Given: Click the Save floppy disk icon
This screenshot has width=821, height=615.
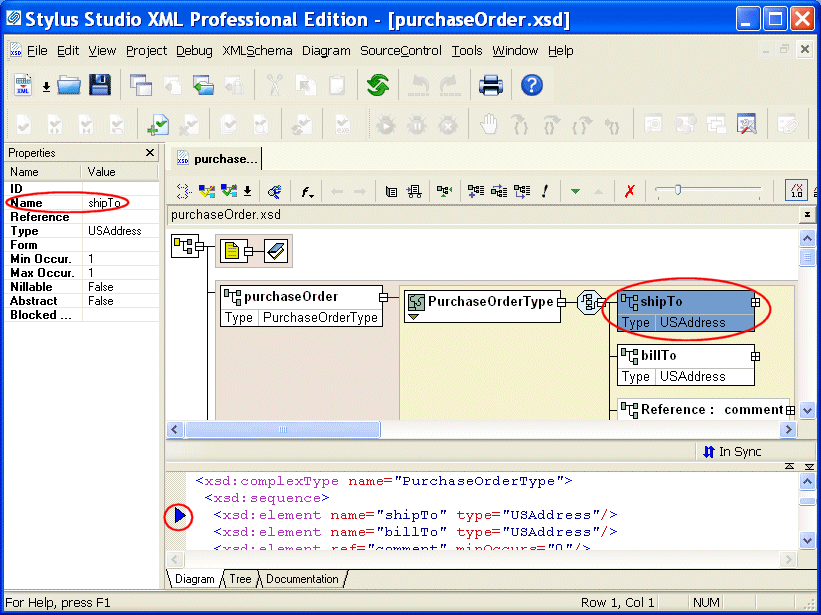Looking at the screenshot, I should tap(100, 86).
